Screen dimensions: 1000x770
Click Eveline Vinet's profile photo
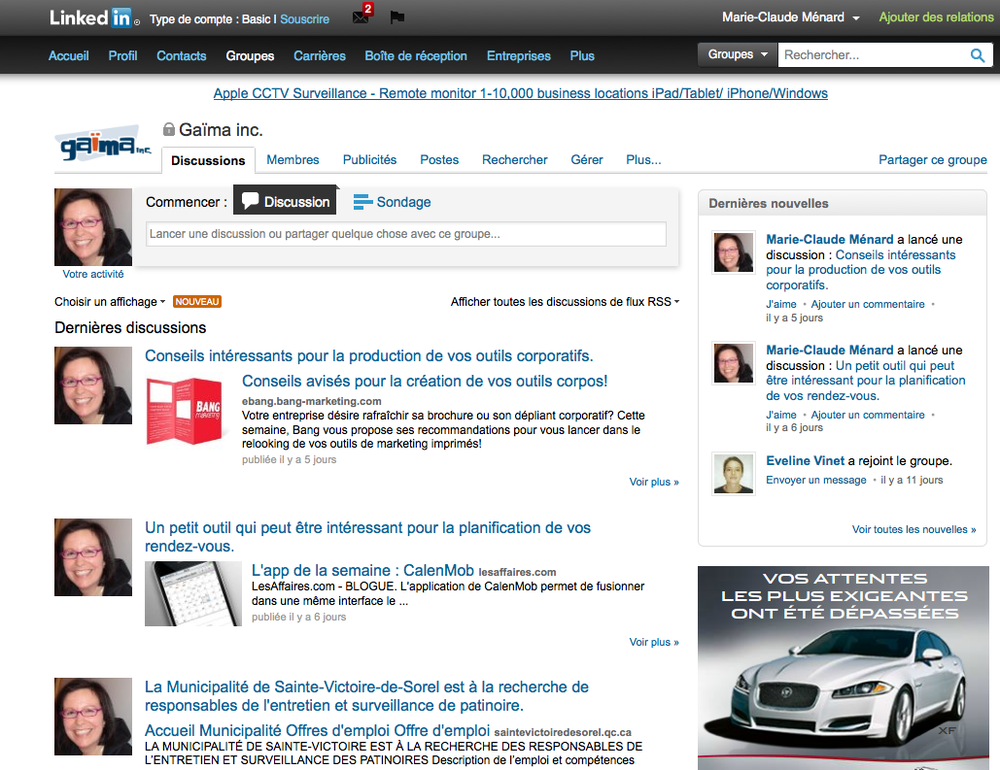coord(733,473)
